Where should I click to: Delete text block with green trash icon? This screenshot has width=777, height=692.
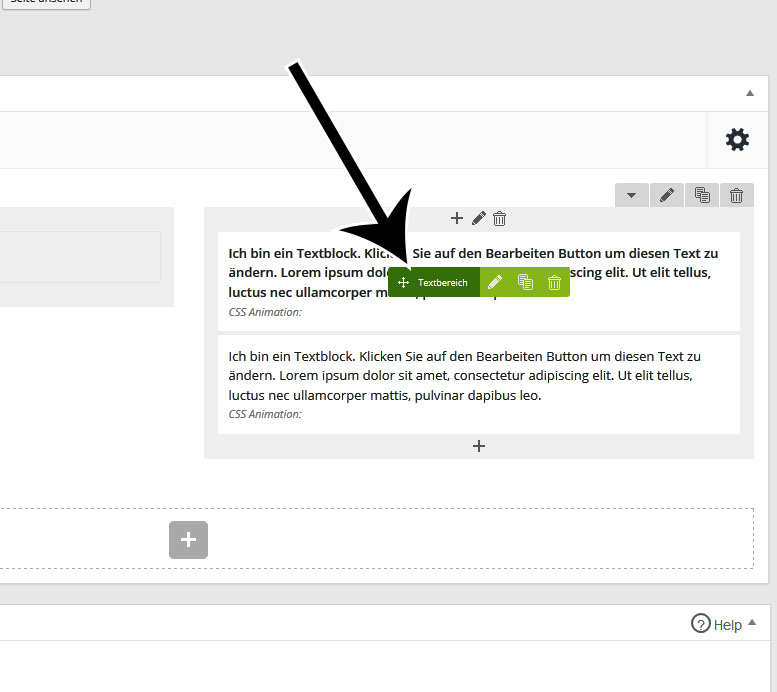coord(554,283)
